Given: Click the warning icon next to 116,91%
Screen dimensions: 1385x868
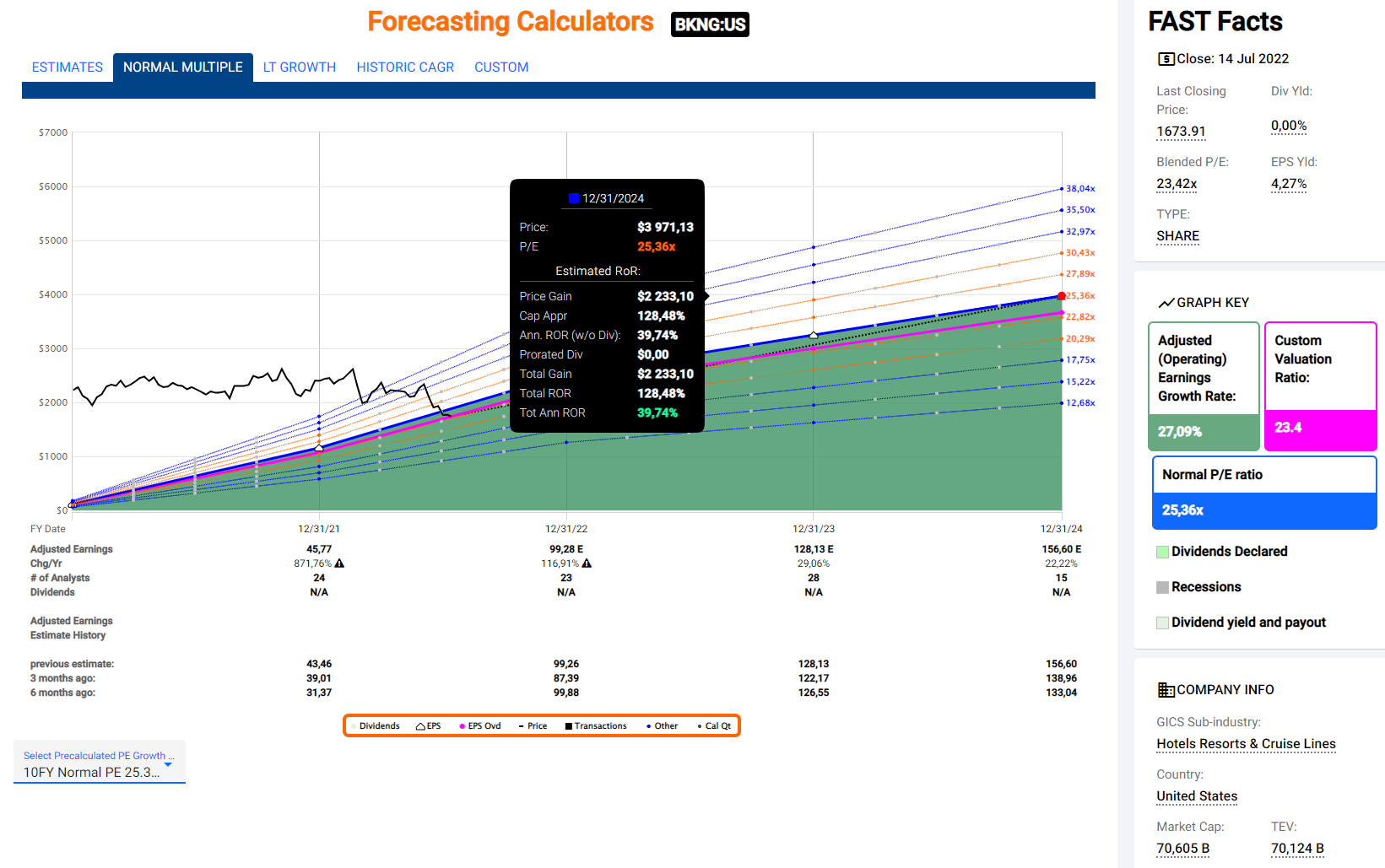Looking at the screenshot, I should click(587, 563).
